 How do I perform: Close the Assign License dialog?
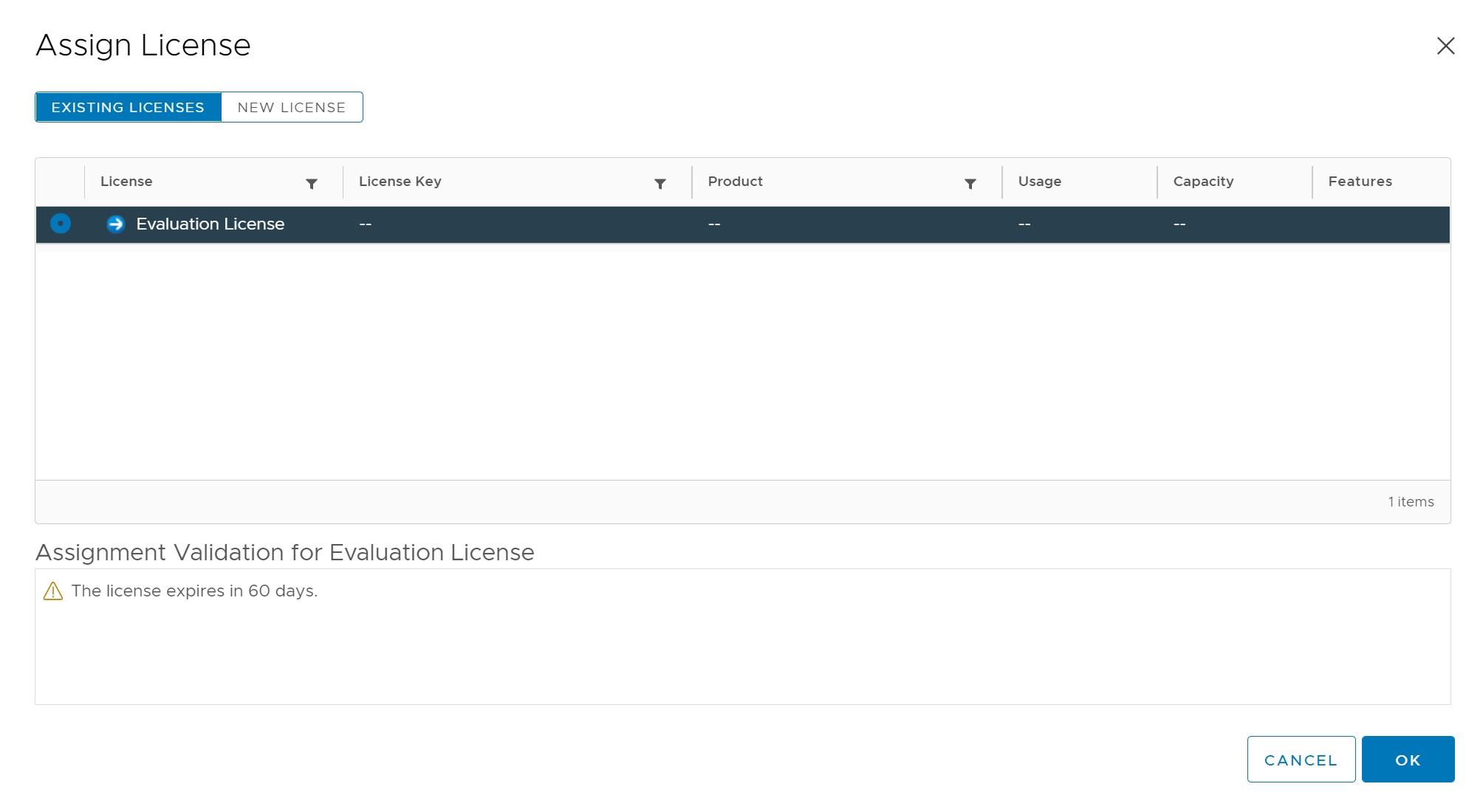tap(1445, 46)
